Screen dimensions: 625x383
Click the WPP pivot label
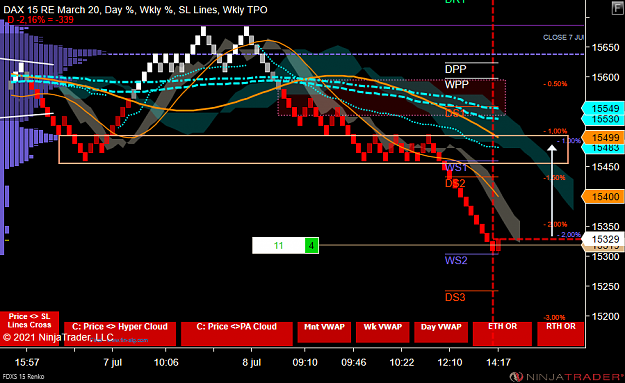point(457,84)
